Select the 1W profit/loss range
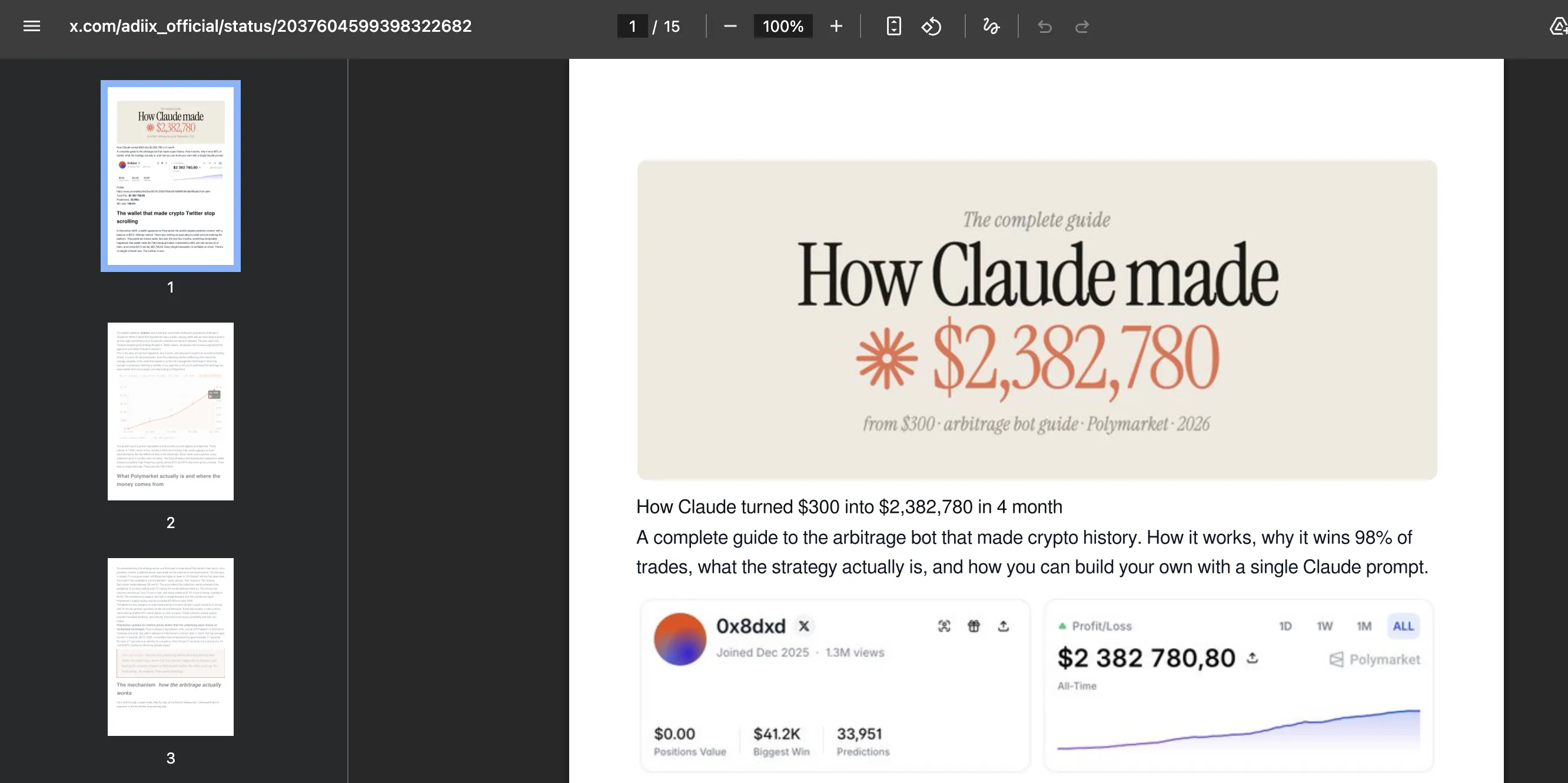This screenshot has width=1568, height=783. coord(1324,626)
